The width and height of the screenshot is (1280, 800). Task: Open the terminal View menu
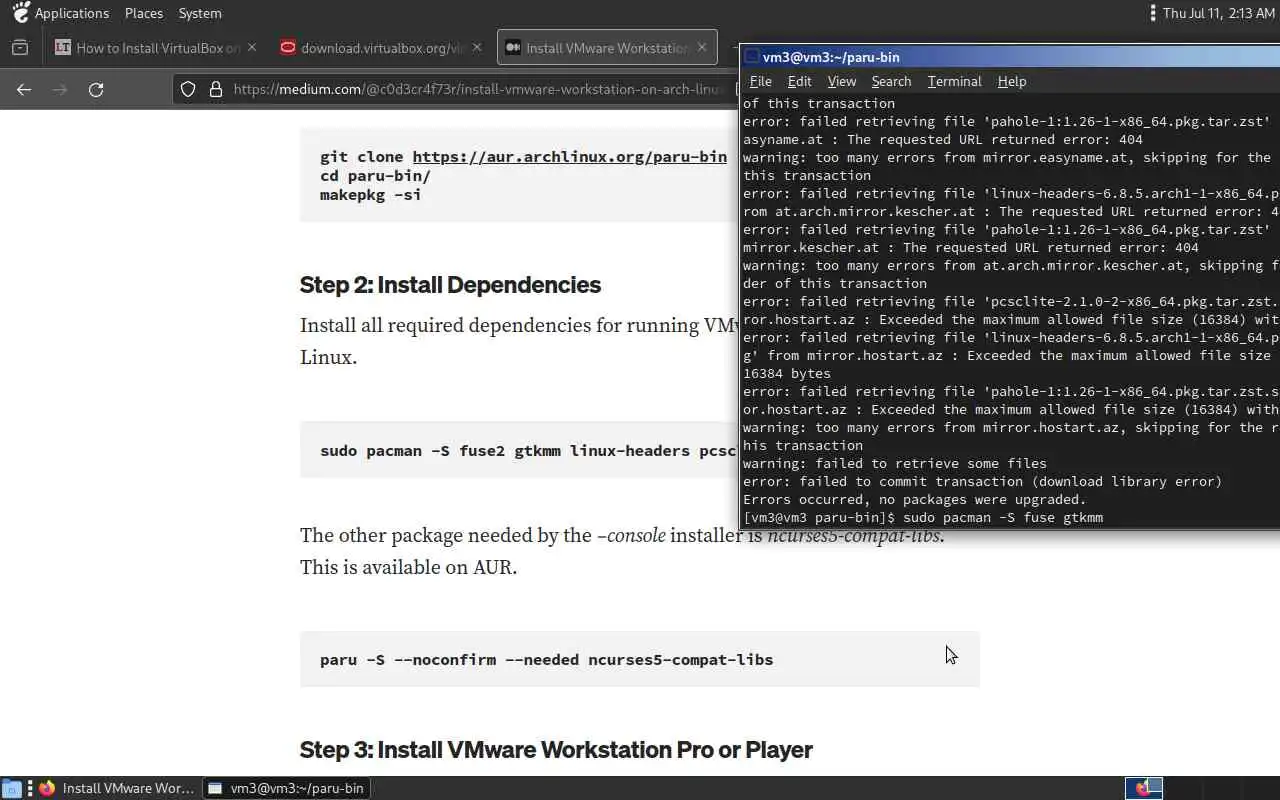click(841, 81)
